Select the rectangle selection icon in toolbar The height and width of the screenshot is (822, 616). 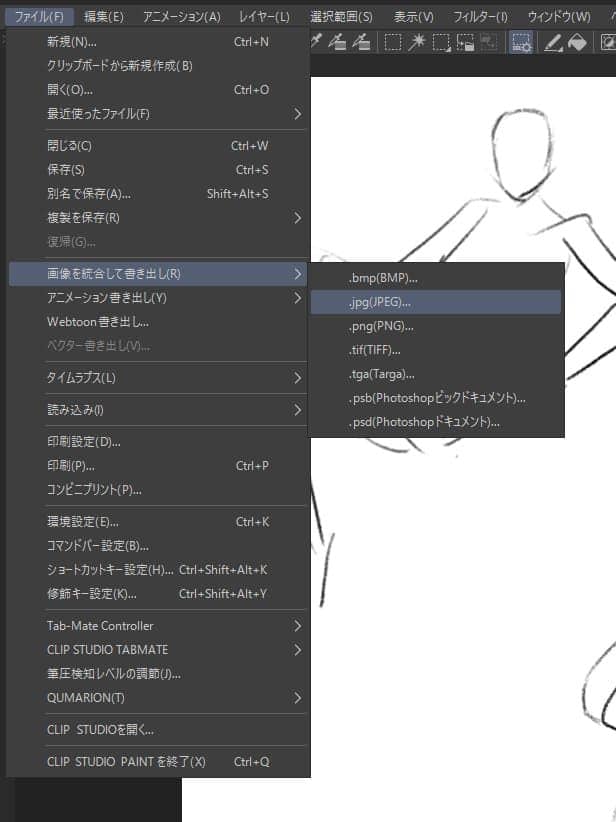click(393, 42)
